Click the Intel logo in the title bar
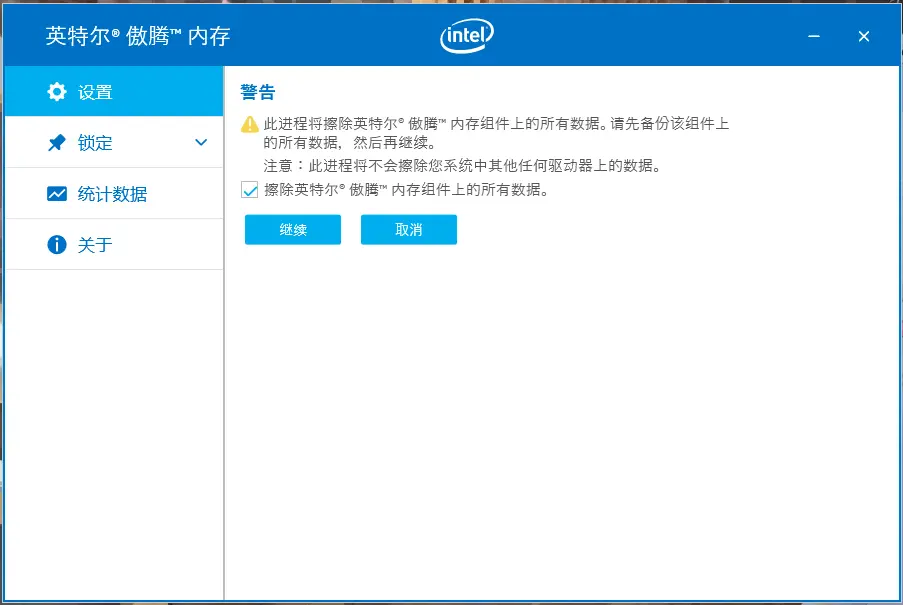 point(466,37)
